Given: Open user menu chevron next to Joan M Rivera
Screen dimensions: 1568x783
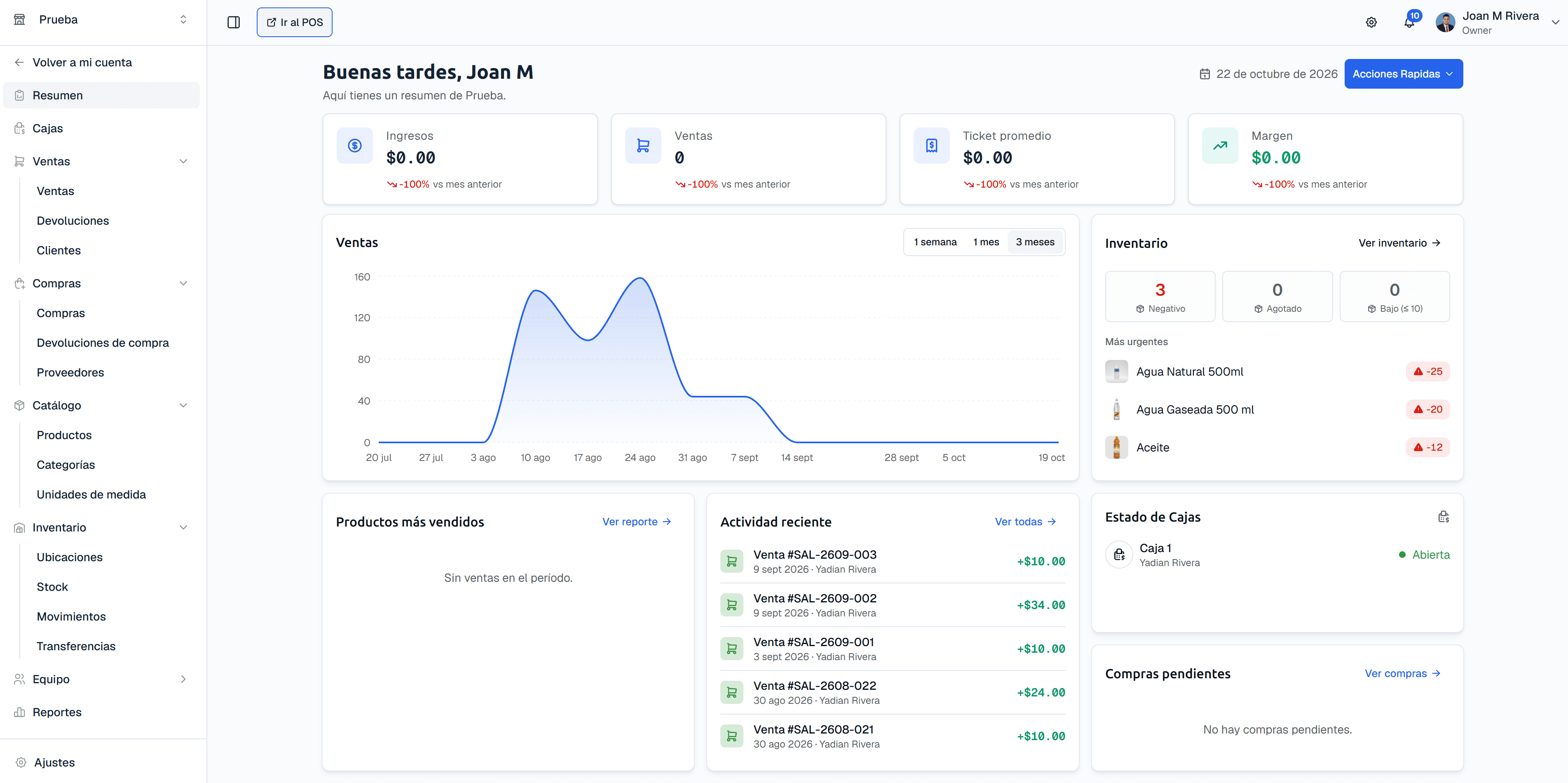Looking at the screenshot, I should tap(1555, 23).
